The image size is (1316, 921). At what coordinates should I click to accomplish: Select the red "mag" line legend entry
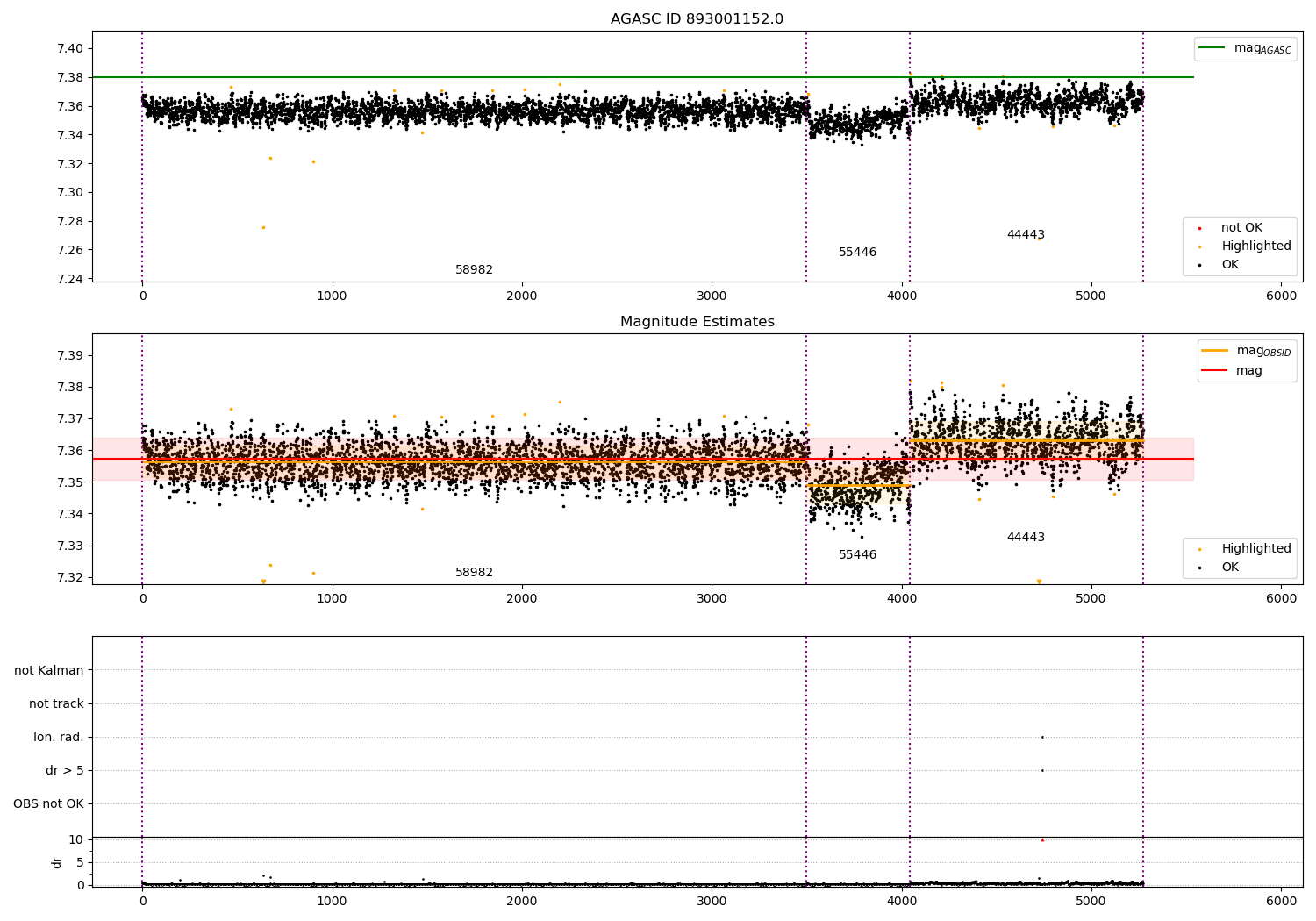tap(1232, 370)
